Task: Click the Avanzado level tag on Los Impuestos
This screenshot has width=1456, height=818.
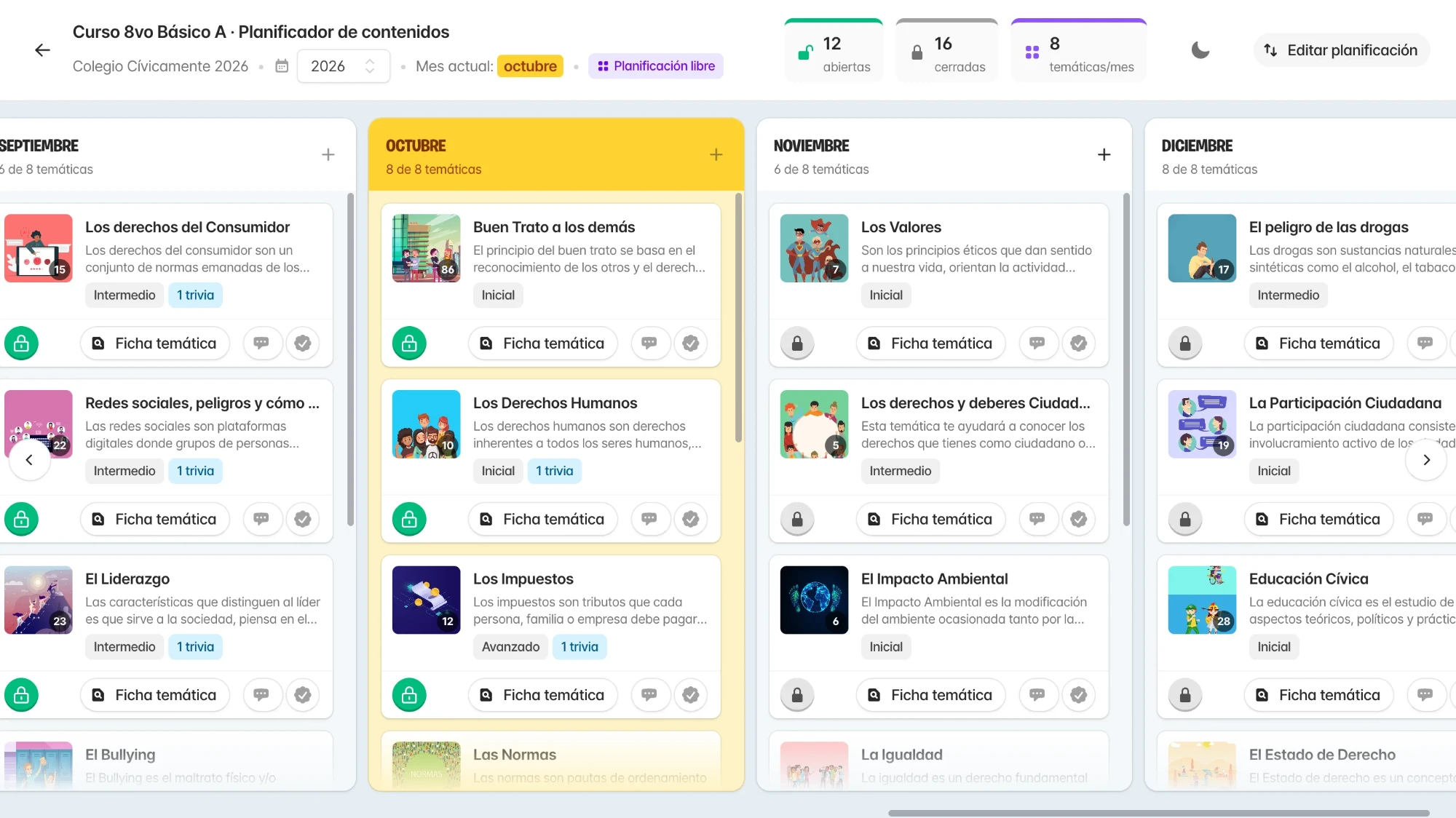Action: pos(511,647)
